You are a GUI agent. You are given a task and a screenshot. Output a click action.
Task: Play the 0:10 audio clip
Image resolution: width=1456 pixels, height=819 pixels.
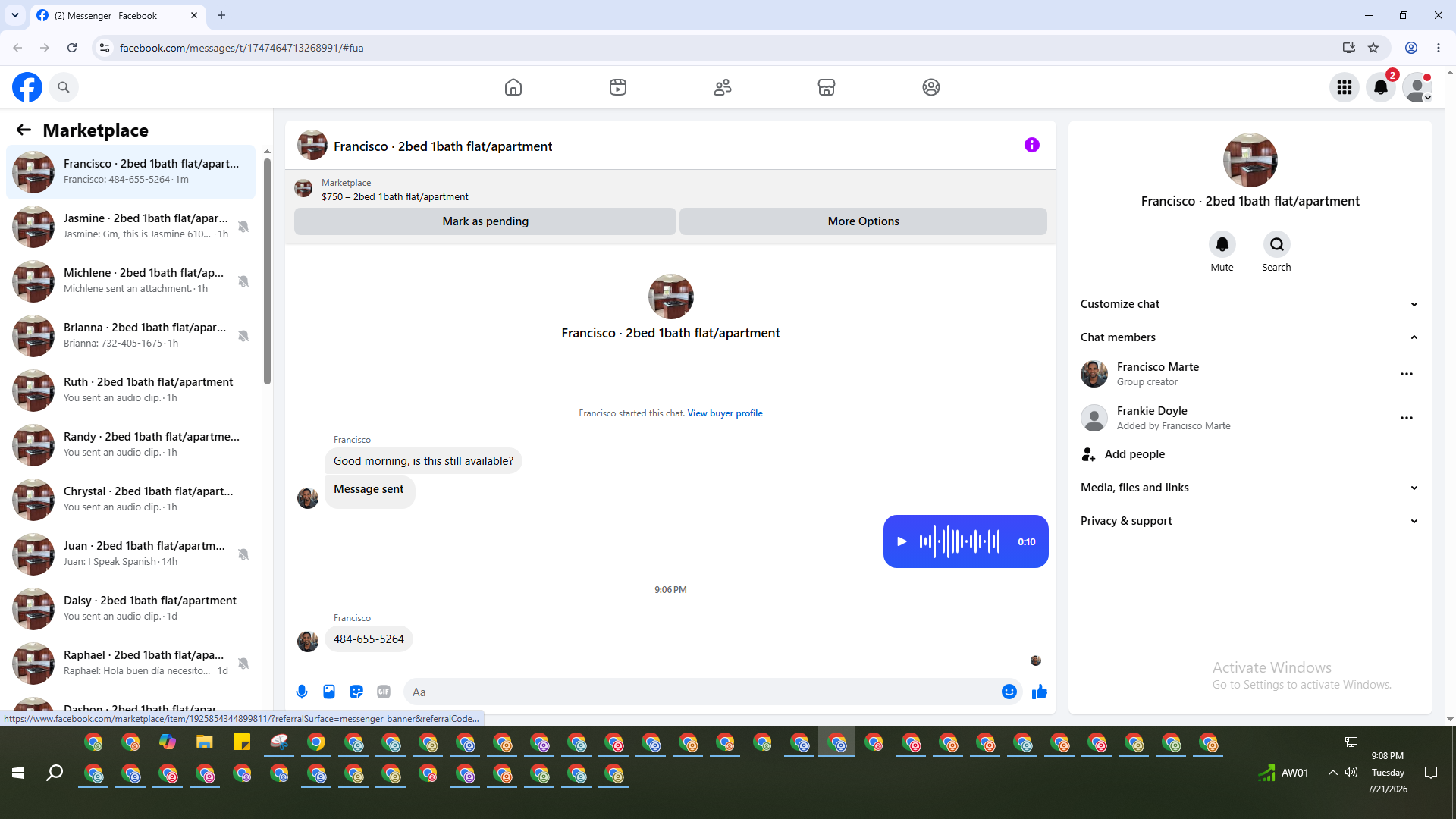coord(902,541)
